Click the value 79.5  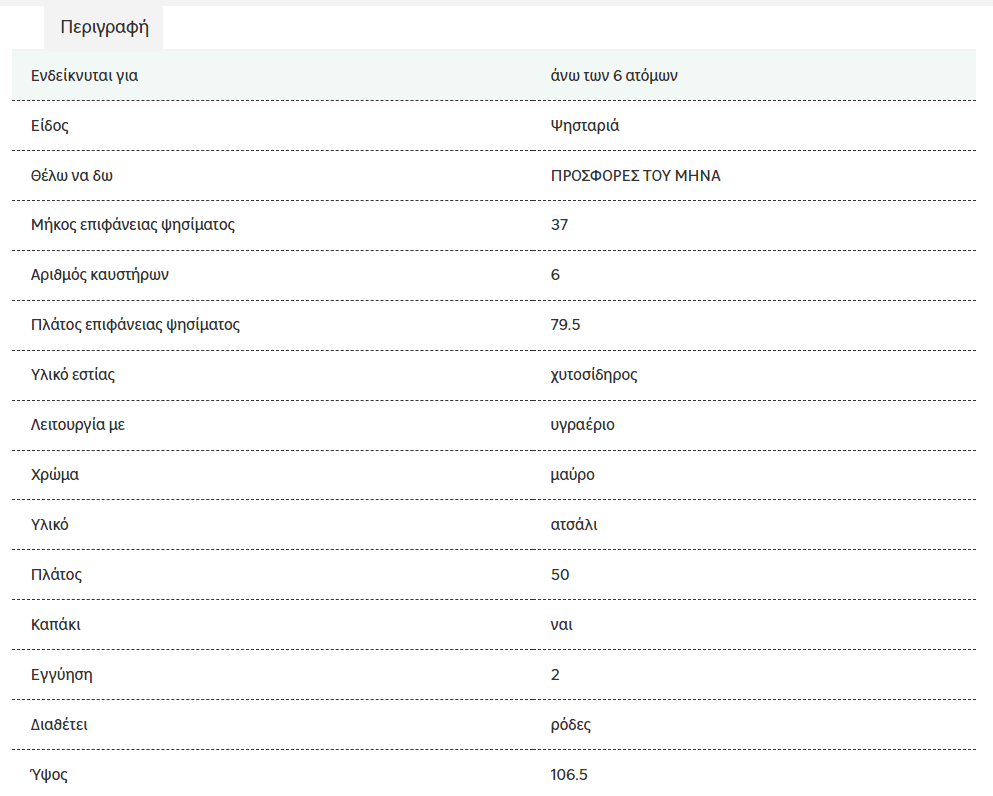565,325
